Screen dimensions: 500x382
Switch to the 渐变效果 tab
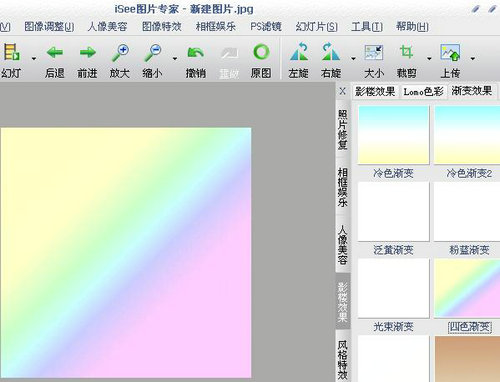tap(472, 91)
